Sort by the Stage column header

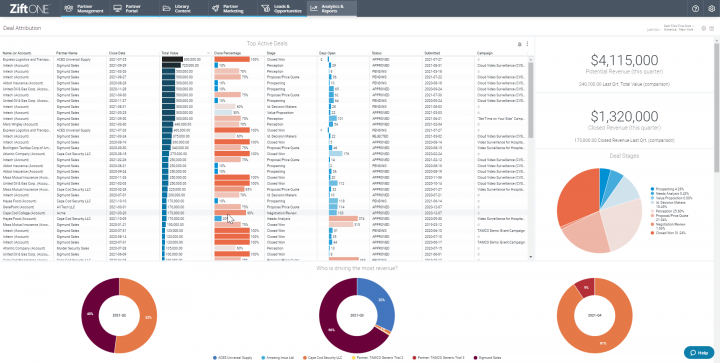pos(271,53)
